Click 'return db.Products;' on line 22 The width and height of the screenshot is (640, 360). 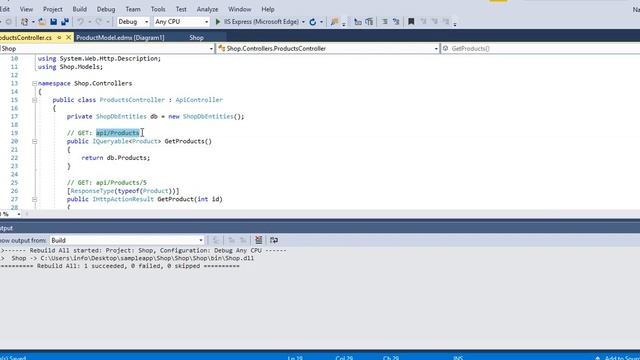(x=116, y=158)
